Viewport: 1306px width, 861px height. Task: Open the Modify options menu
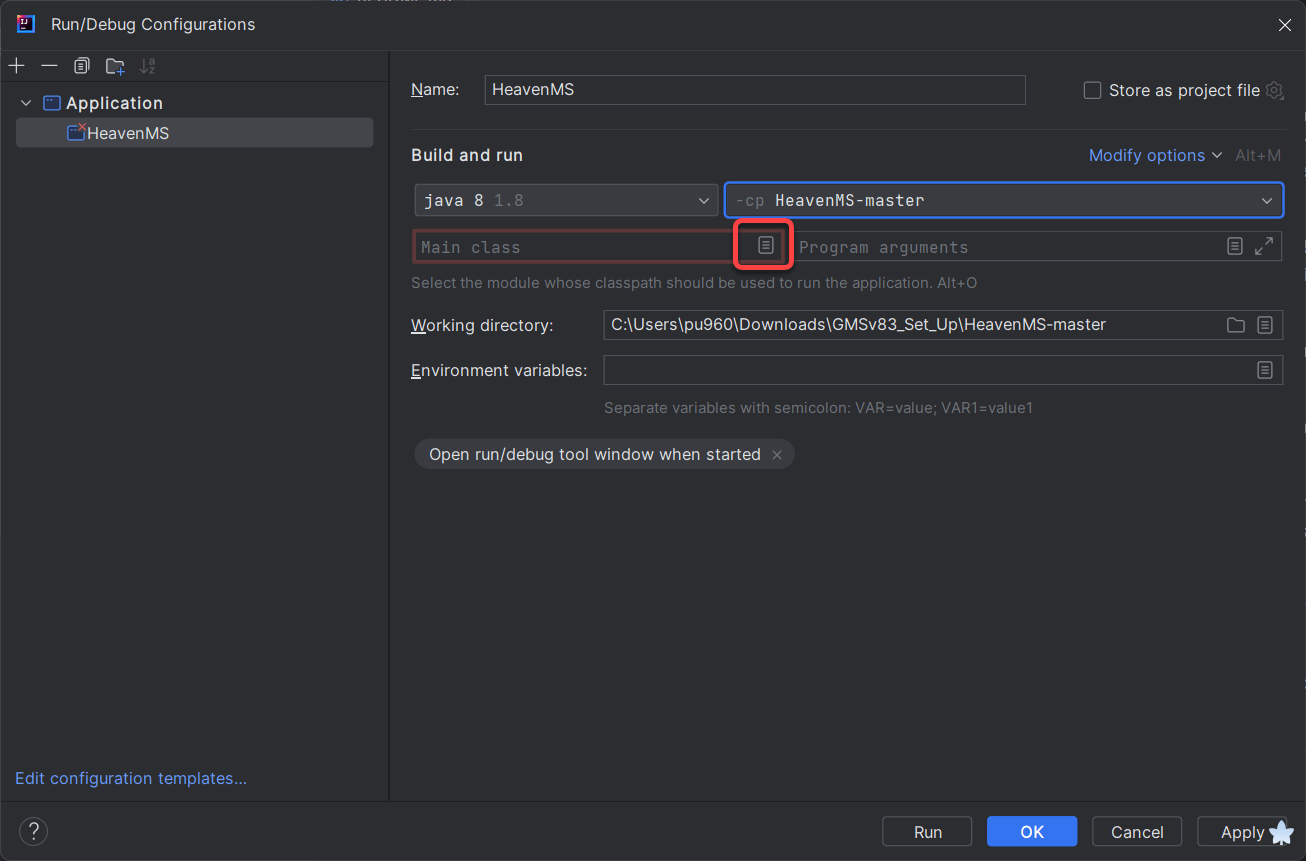tap(1155, 155)
